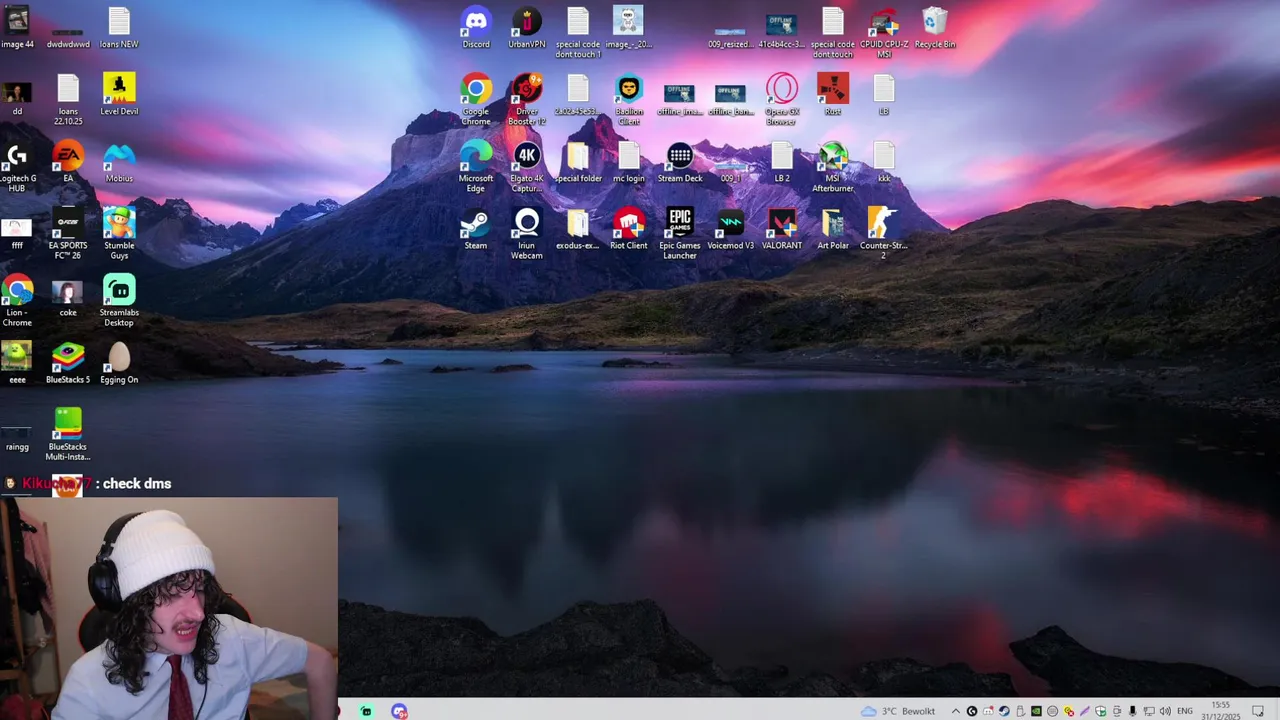Viewport: 1280px width, 720px height.
Task: Launch Mobius from the desktop
Action: (119, 161)
